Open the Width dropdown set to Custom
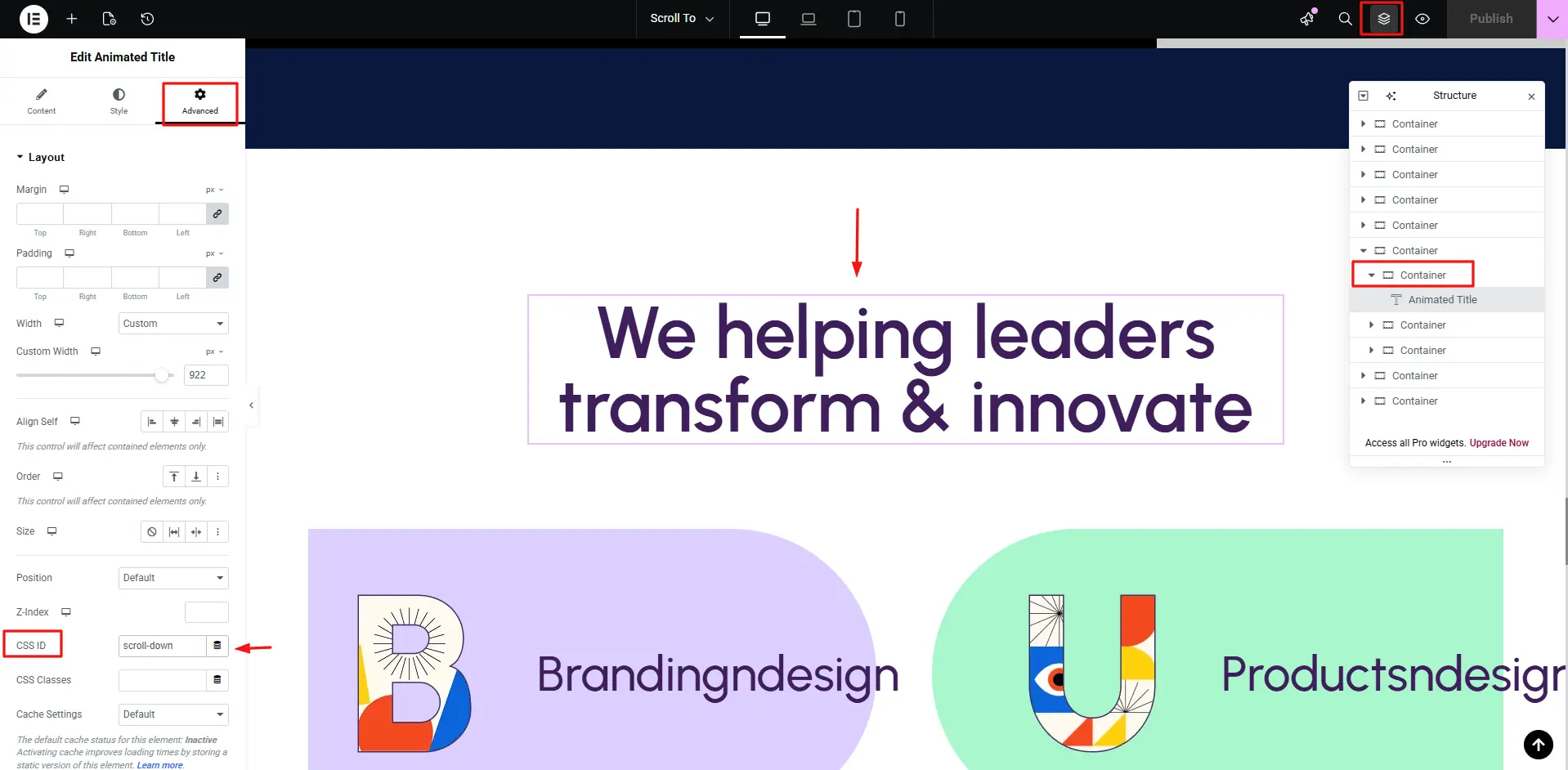This screenshot has width=1568, height=770. pyautogui.click(x=173, y=324)
